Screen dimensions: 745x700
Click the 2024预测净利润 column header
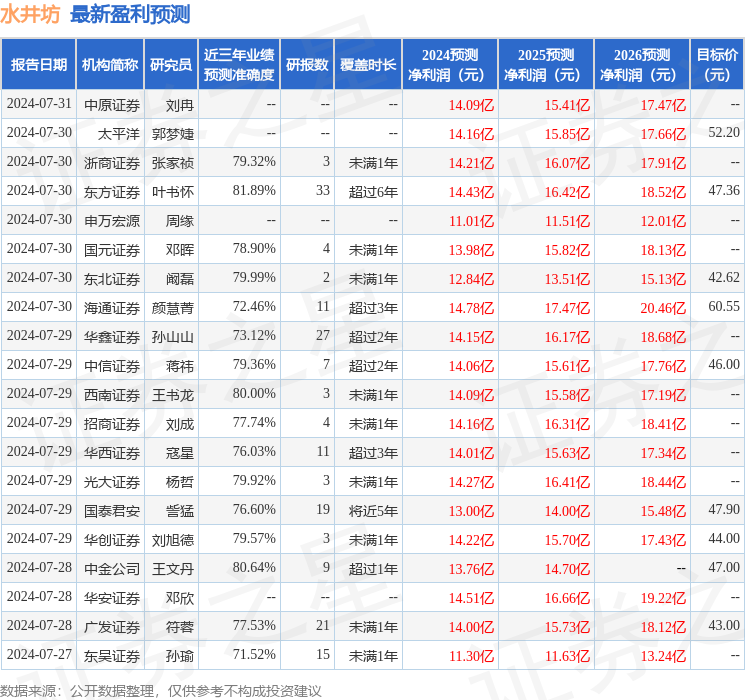tap(450, 65)
